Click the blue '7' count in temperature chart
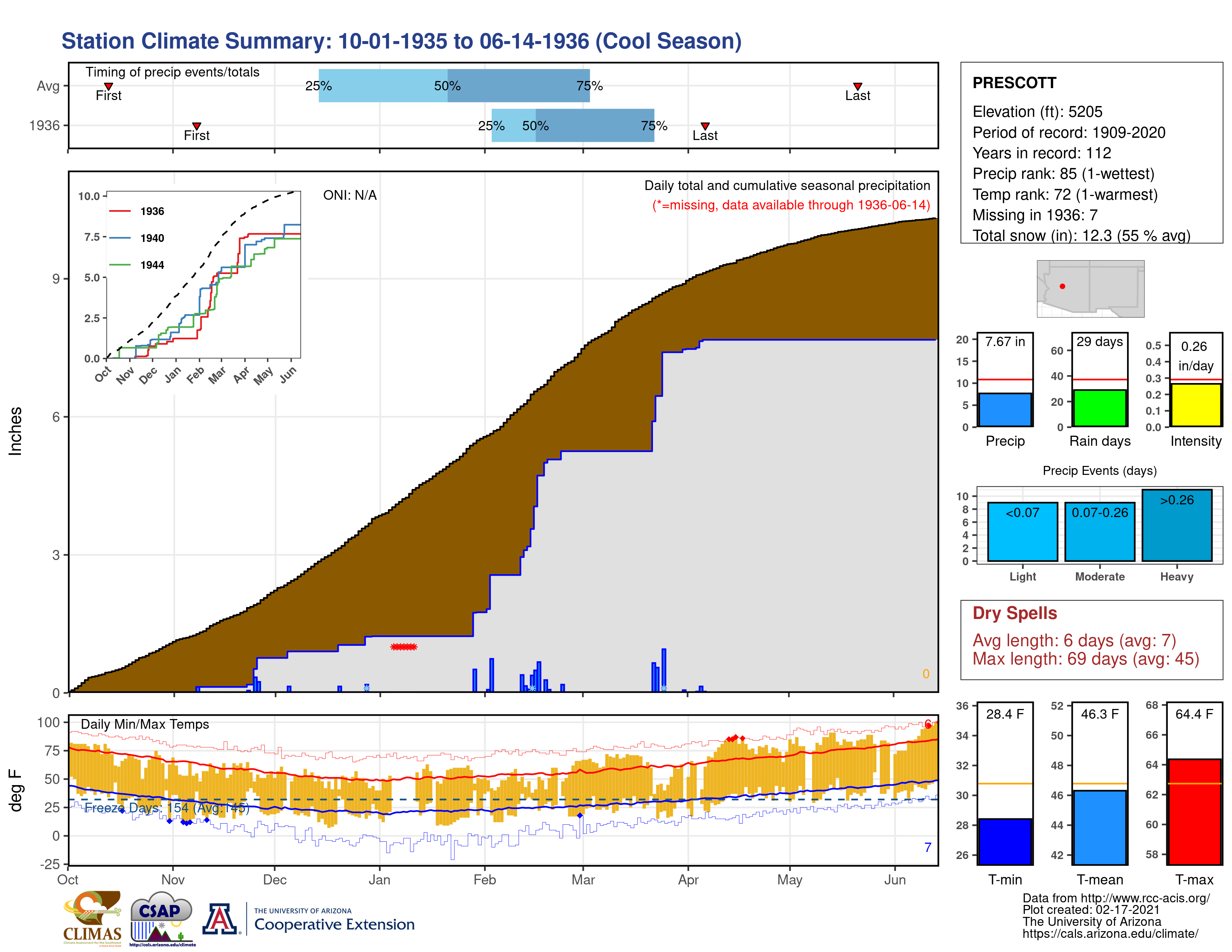The image size is (1232, 952). (928, 848)
